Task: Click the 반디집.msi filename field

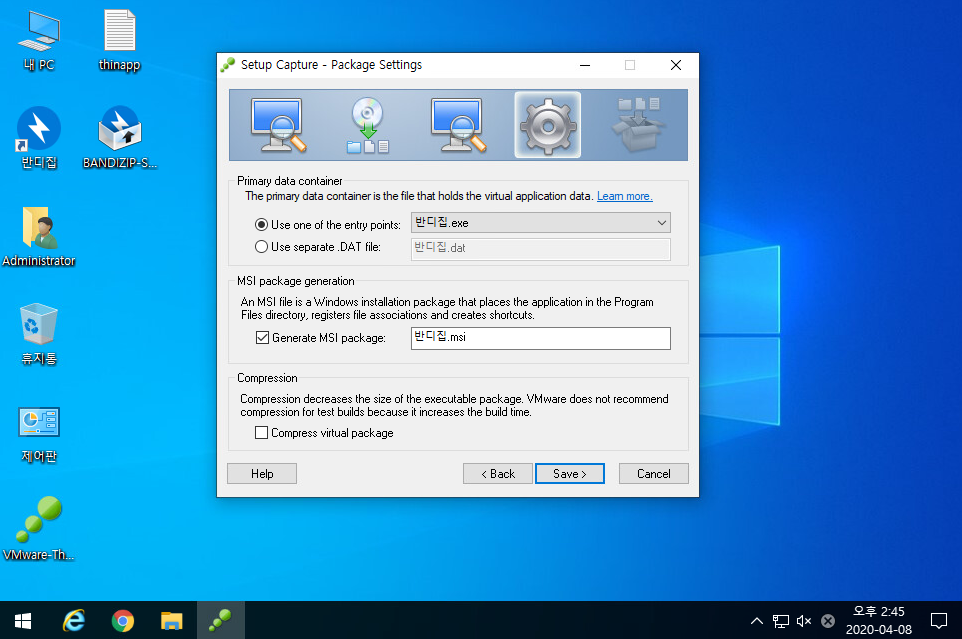Action: [x=541, y=338]
